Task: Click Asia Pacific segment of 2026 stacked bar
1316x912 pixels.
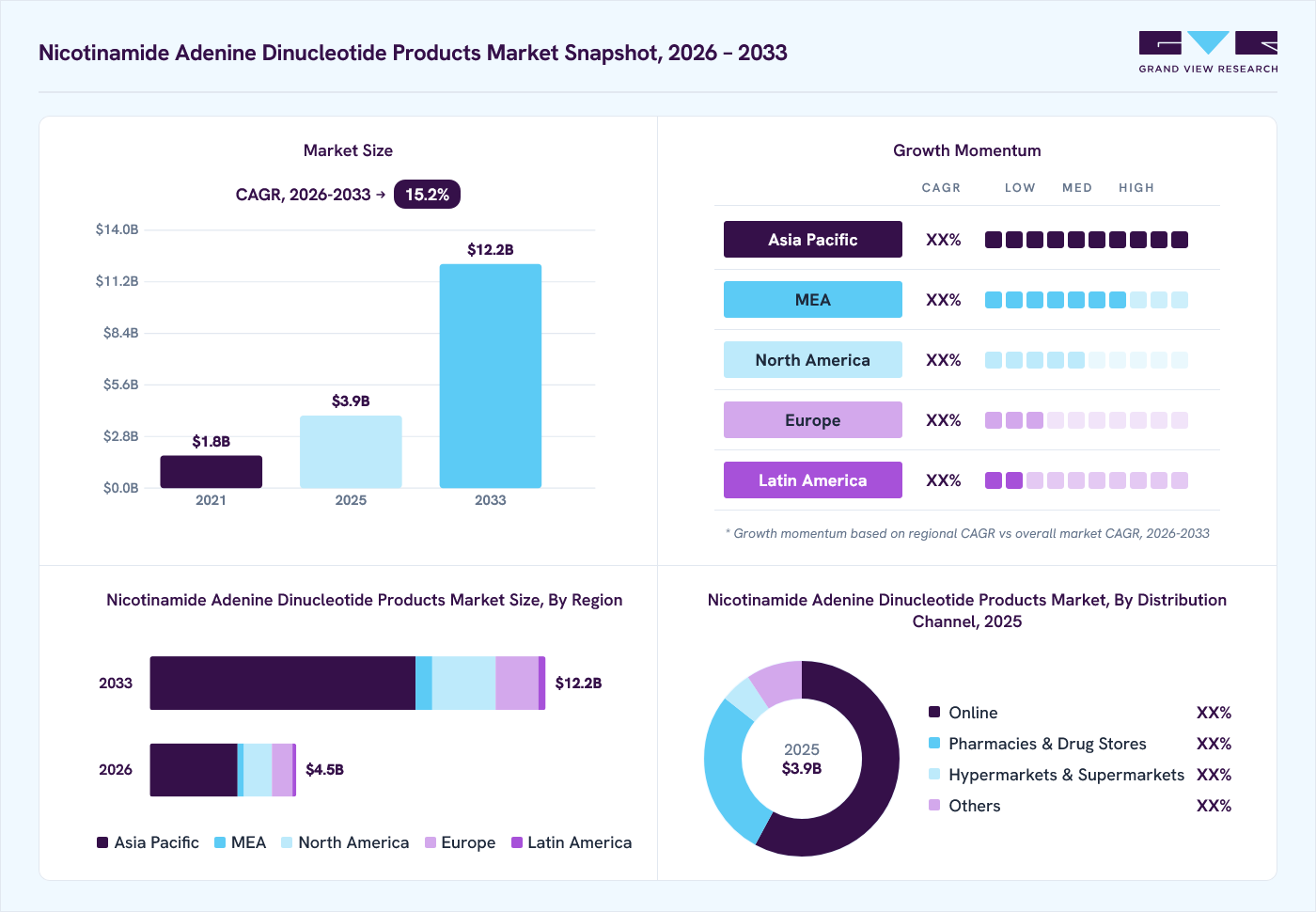Action: [x=194, y=770]
